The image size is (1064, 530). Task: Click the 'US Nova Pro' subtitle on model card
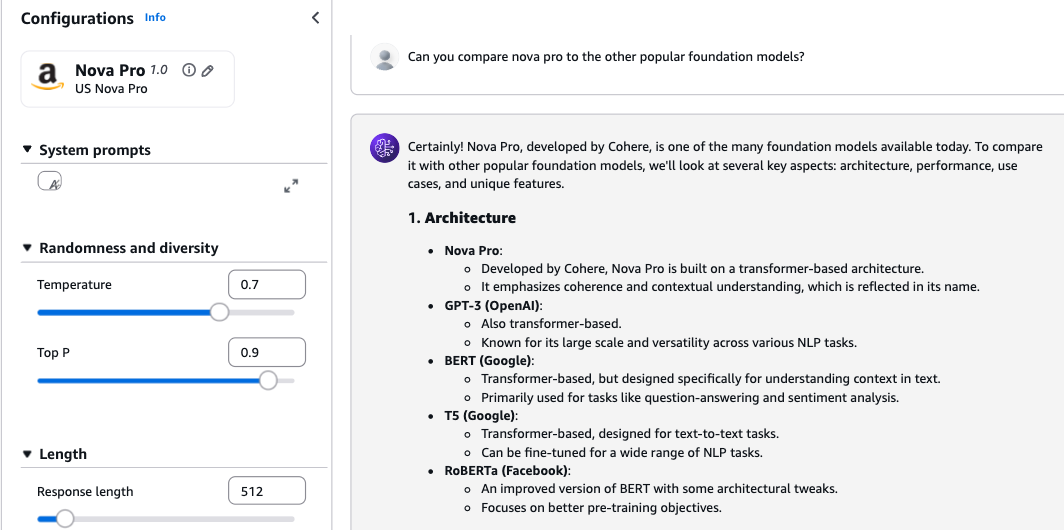(111, 89)
